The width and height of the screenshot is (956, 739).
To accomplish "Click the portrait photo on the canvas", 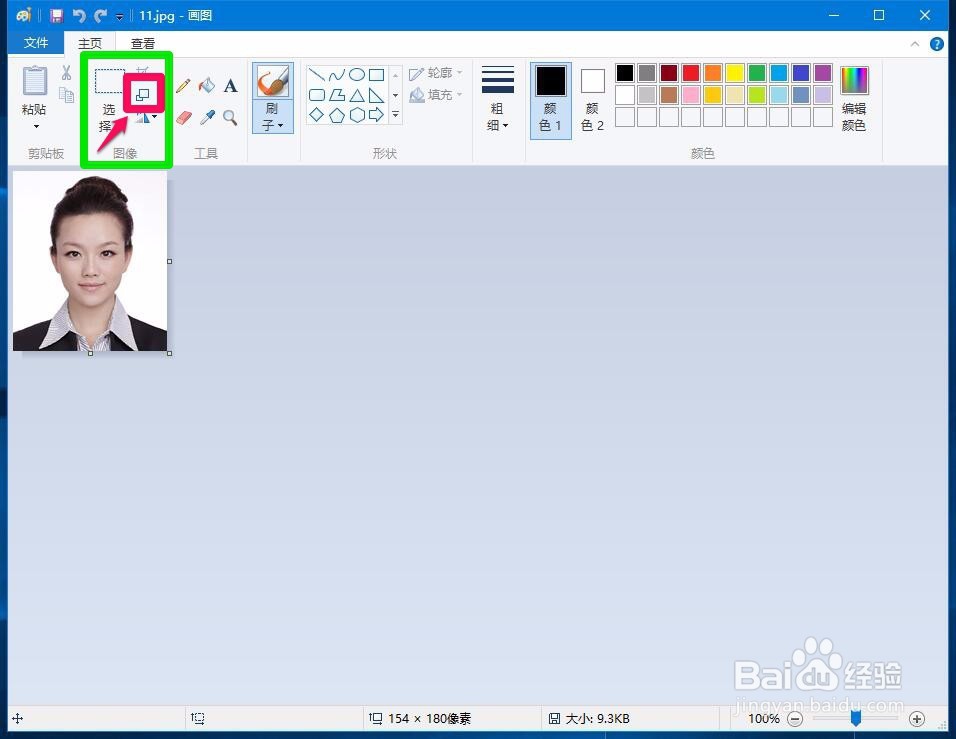I will [90, 261].
